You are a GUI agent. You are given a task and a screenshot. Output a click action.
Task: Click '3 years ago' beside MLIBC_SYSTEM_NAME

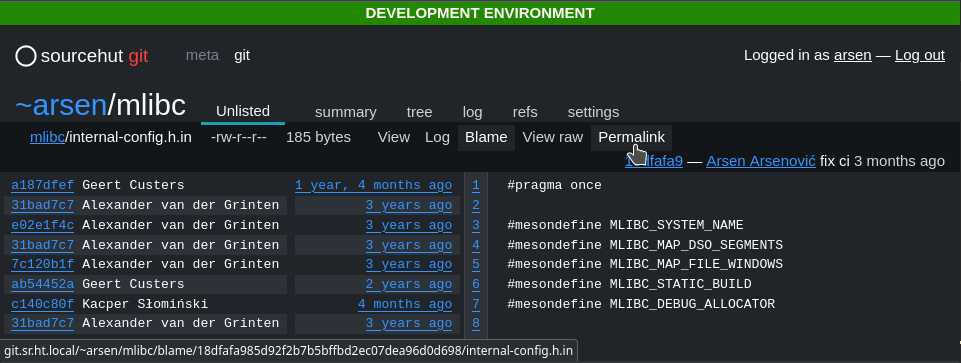point(409,225)
